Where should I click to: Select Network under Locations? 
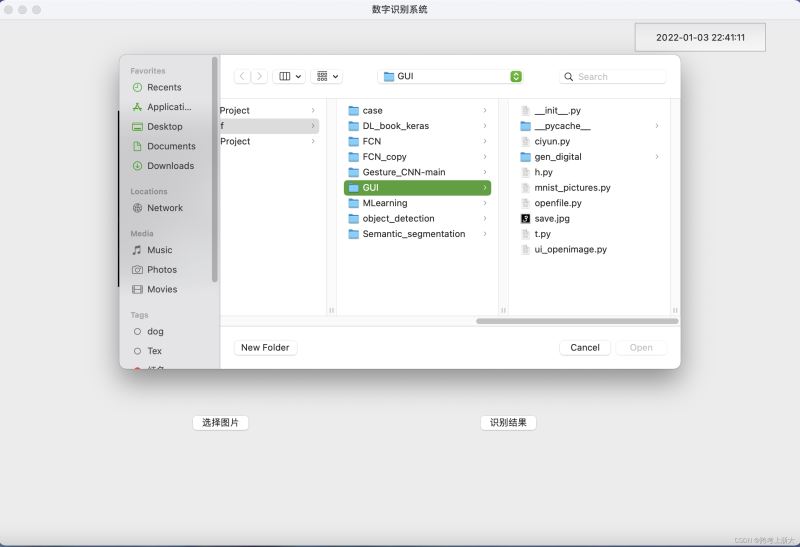click(x=164, y=208)
